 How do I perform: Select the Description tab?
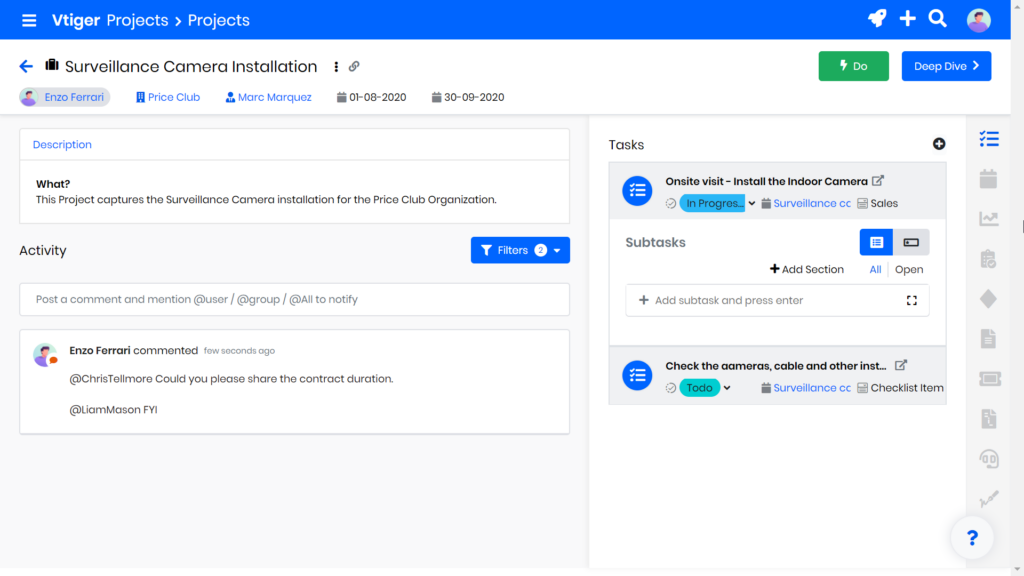62,145
